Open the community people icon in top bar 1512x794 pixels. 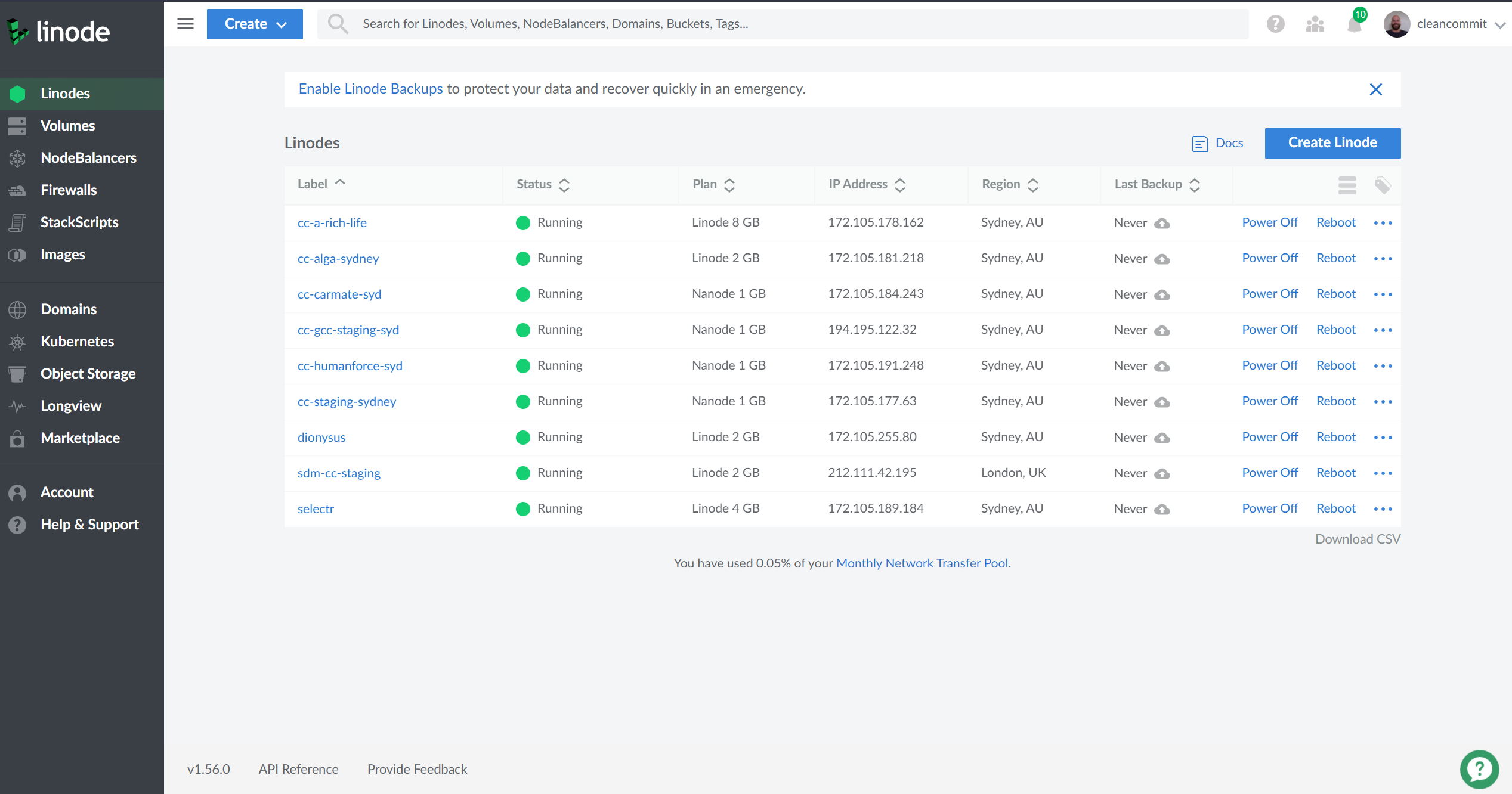[x=1315, y=24]
